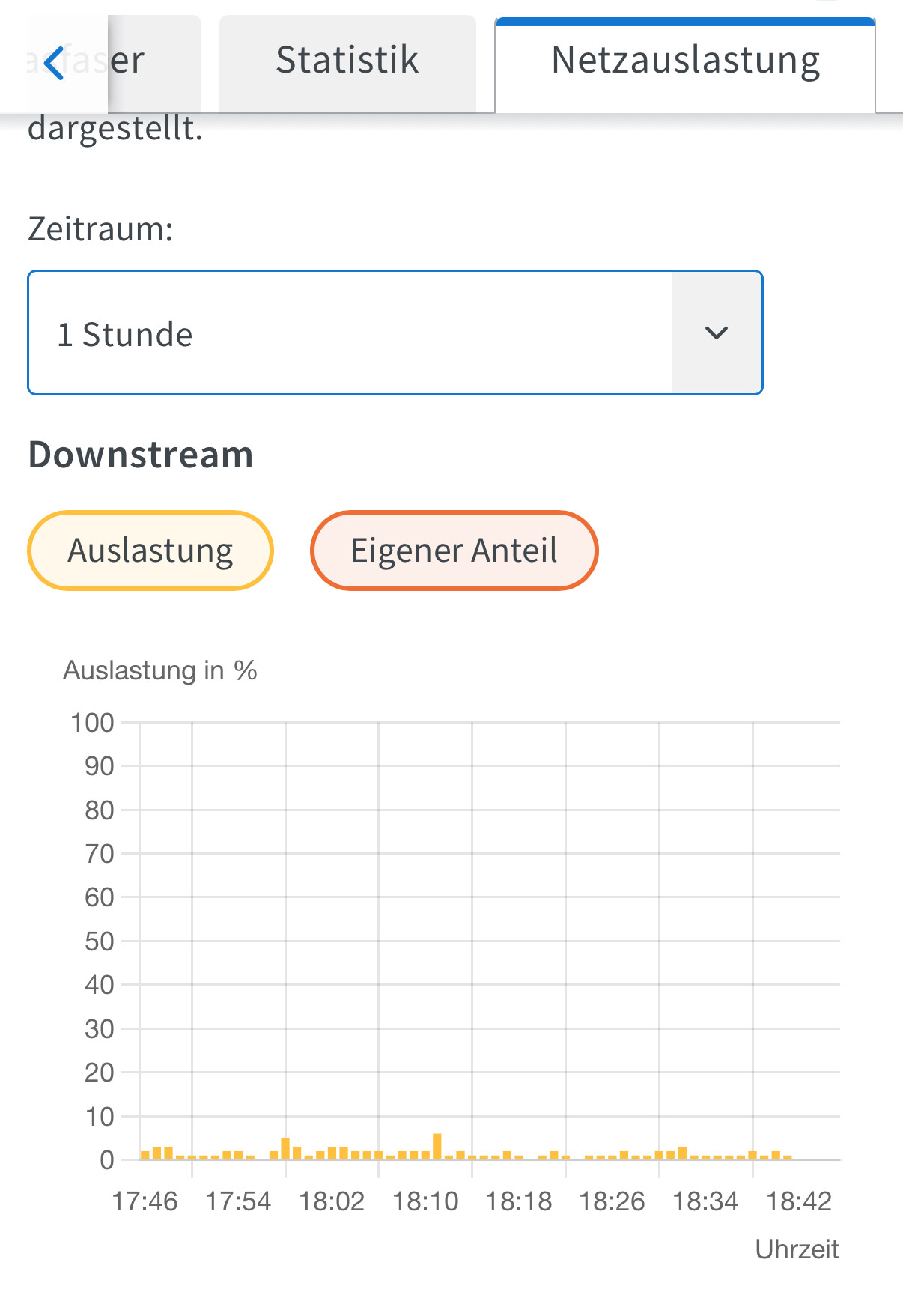
Task: Click the Downstream section heading
Action: [141, 455]
